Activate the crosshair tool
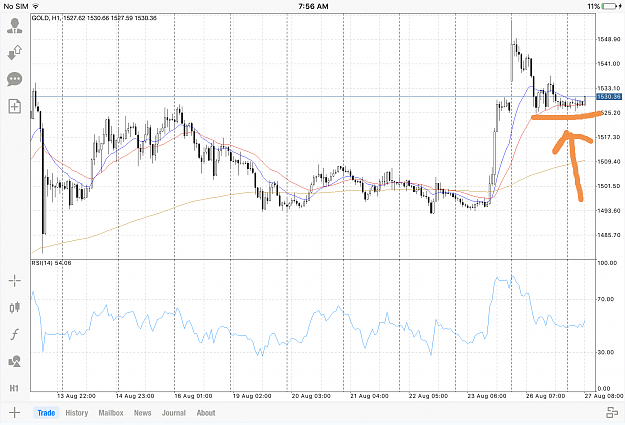The image size is (625, 425). click(15, 281)
